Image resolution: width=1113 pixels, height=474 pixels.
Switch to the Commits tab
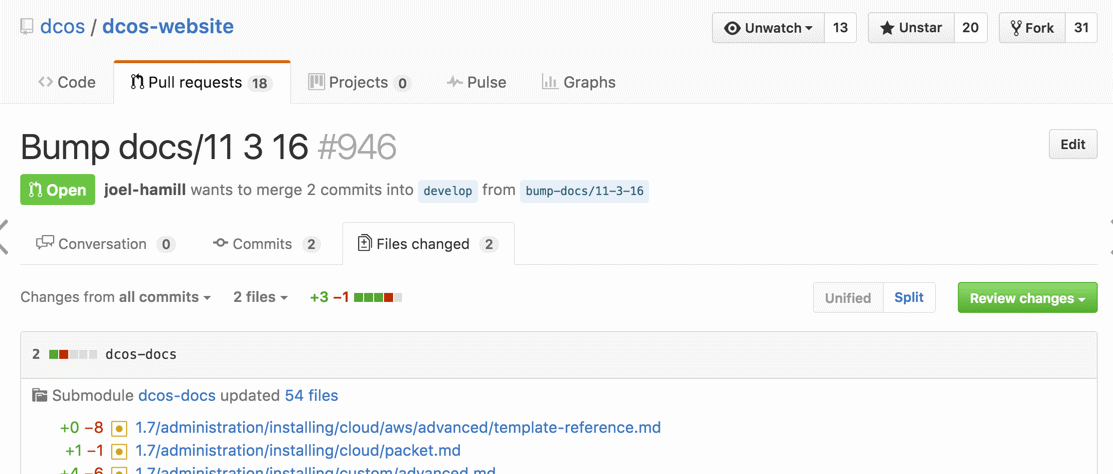click(x=267, y=244)
